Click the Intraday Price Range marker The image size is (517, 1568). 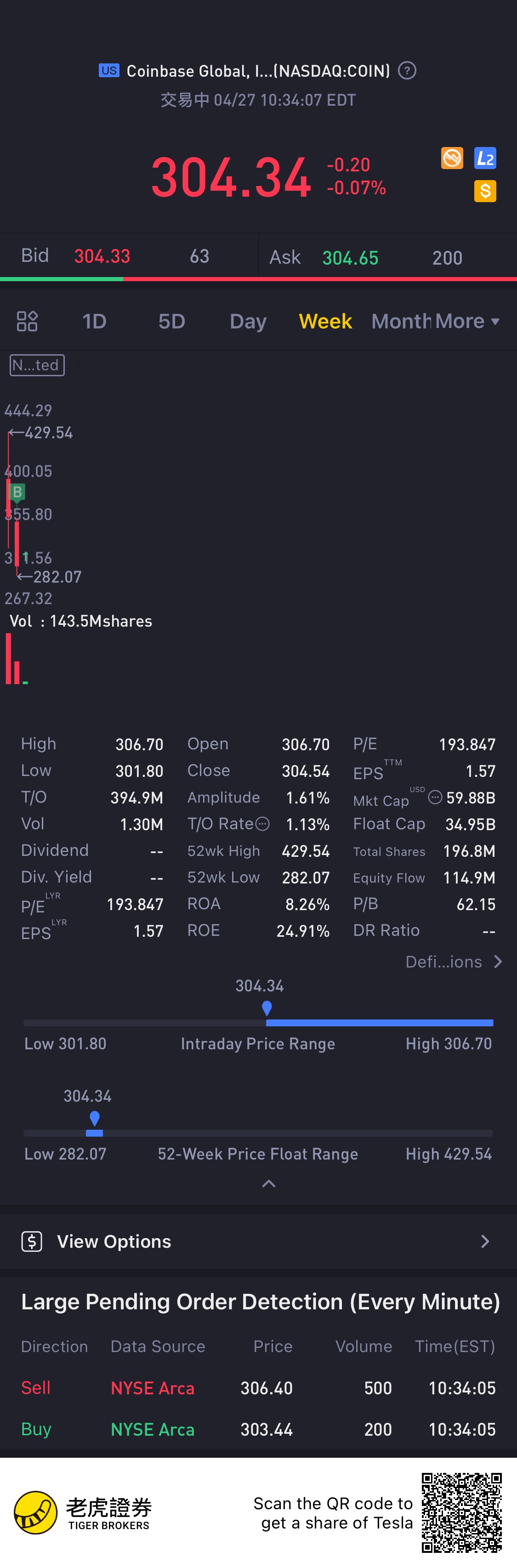(x=267, y=1008)
